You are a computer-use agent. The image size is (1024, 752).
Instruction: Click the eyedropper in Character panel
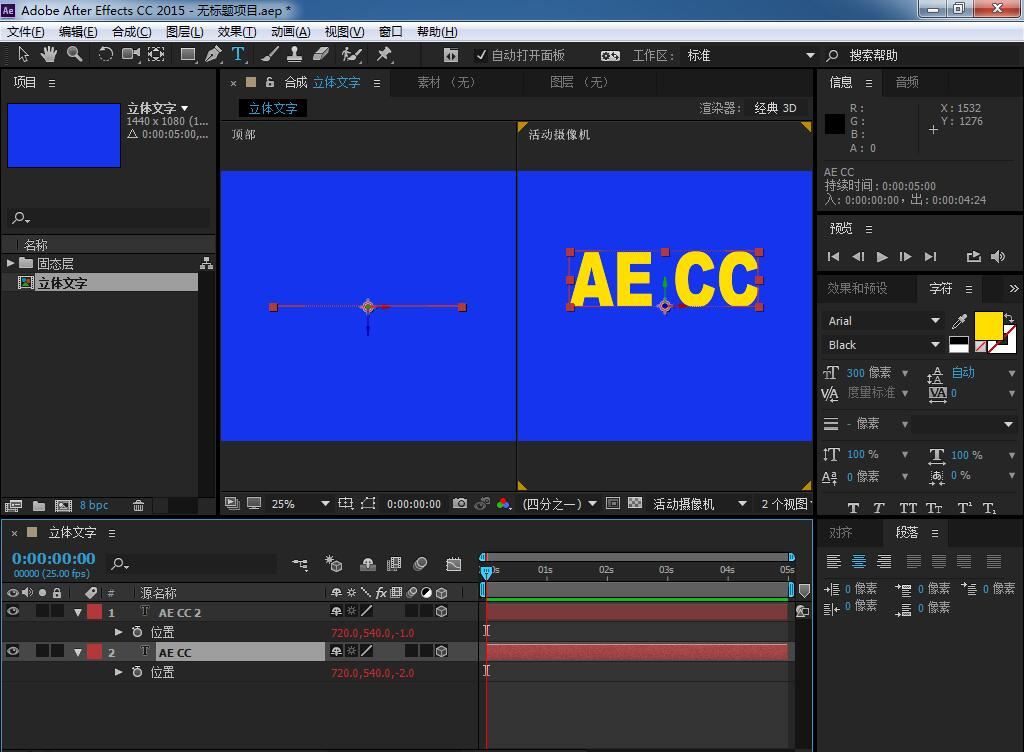click(x=959, y=321)
